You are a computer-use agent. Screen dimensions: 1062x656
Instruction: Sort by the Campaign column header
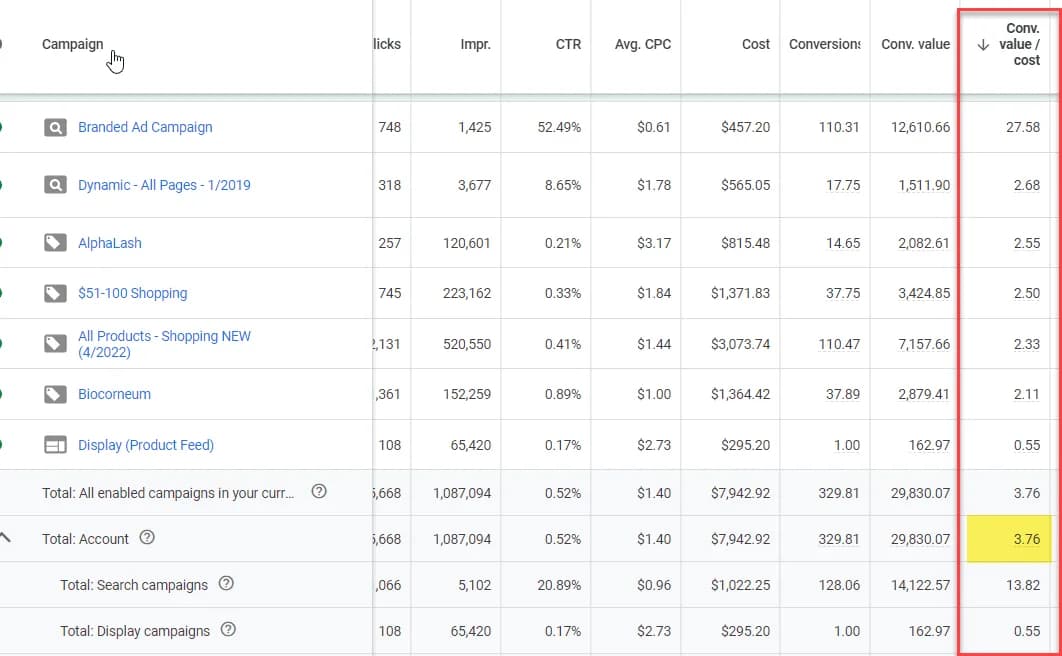point(72,44)
